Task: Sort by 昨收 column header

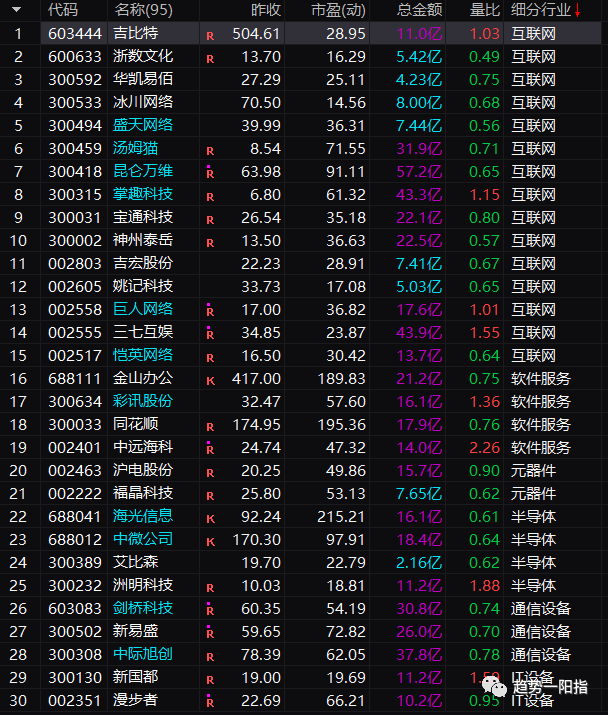Action: [266, 10]
